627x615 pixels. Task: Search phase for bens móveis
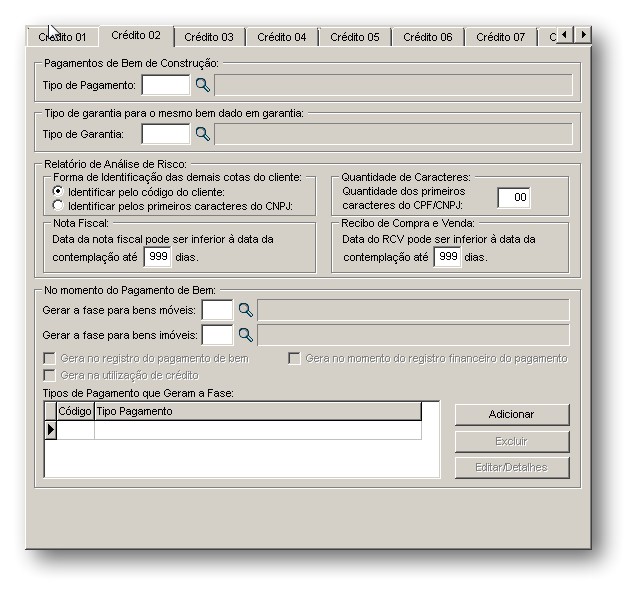(x=246, y=310)
